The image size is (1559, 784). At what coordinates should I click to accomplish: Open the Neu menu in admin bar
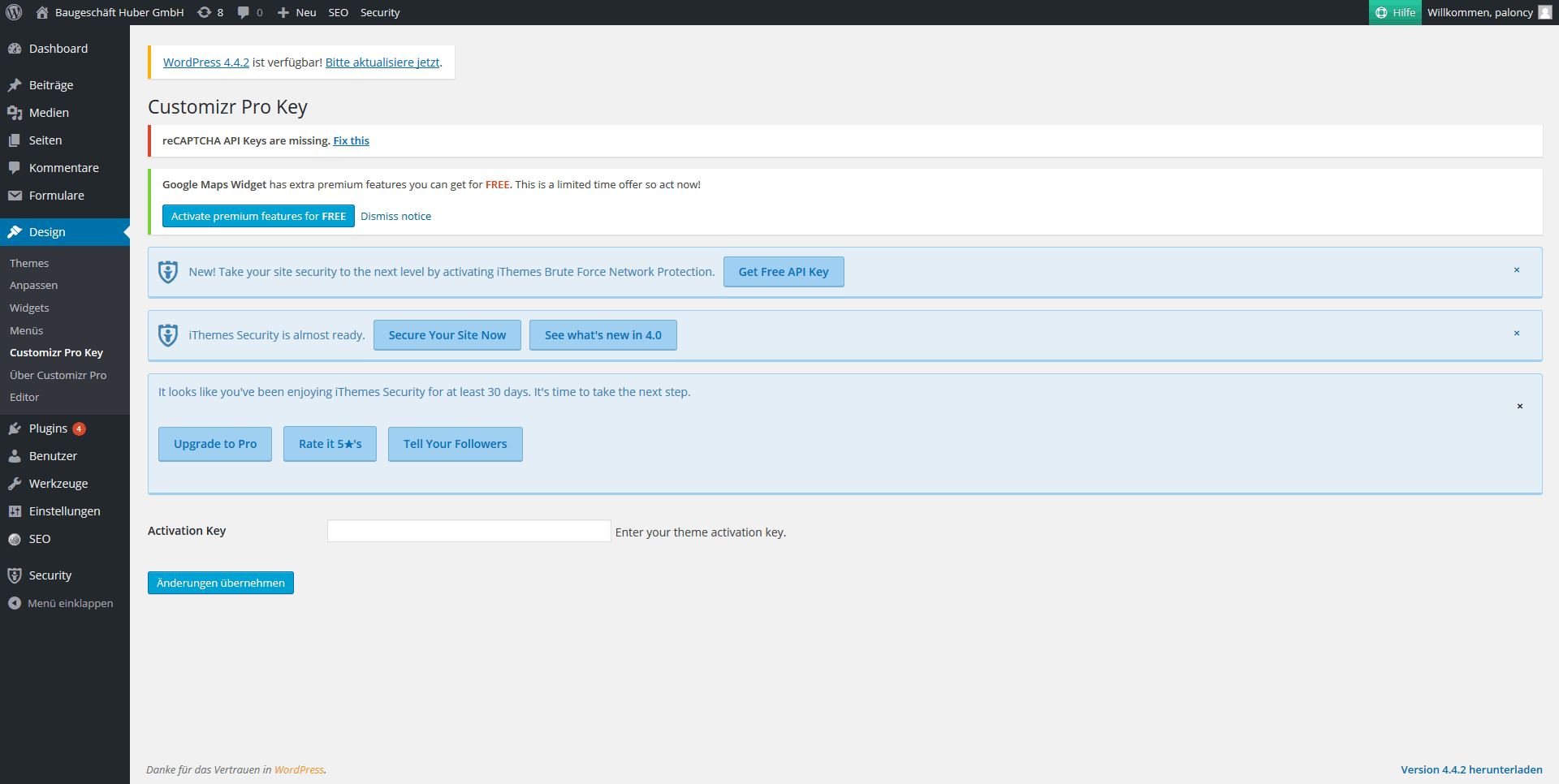297,12
